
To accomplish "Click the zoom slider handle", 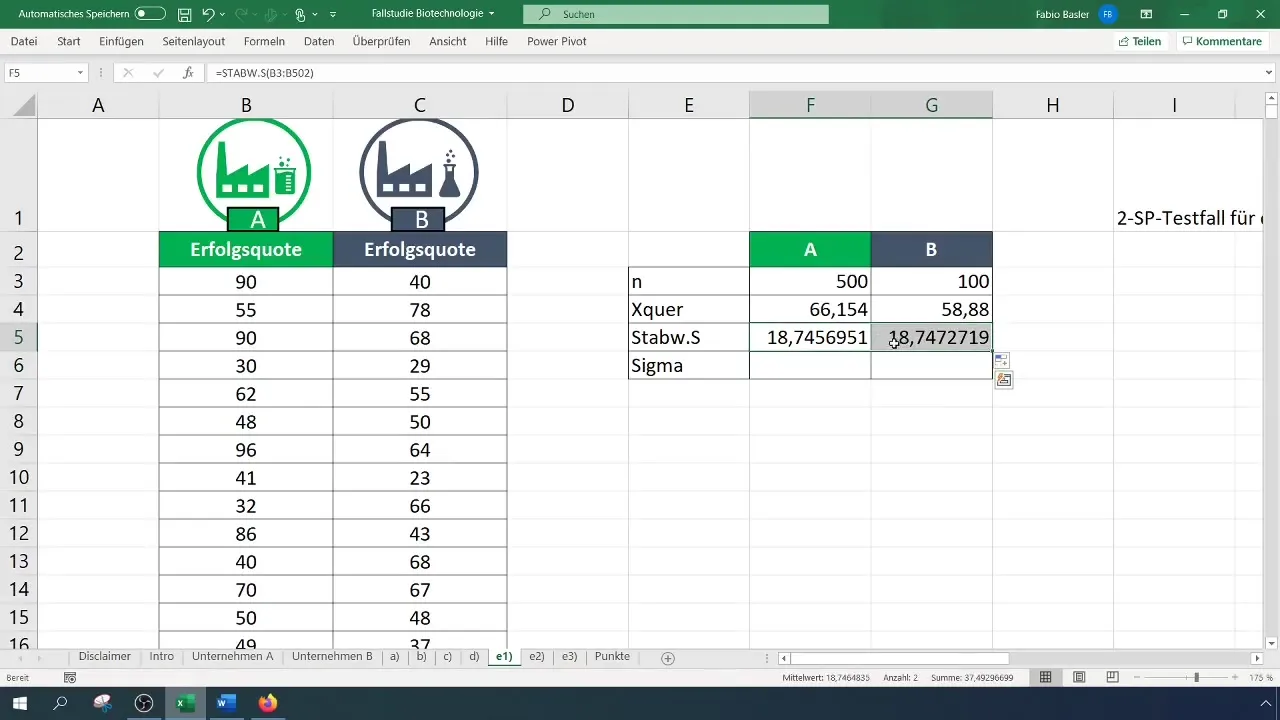I will 1196,677.
